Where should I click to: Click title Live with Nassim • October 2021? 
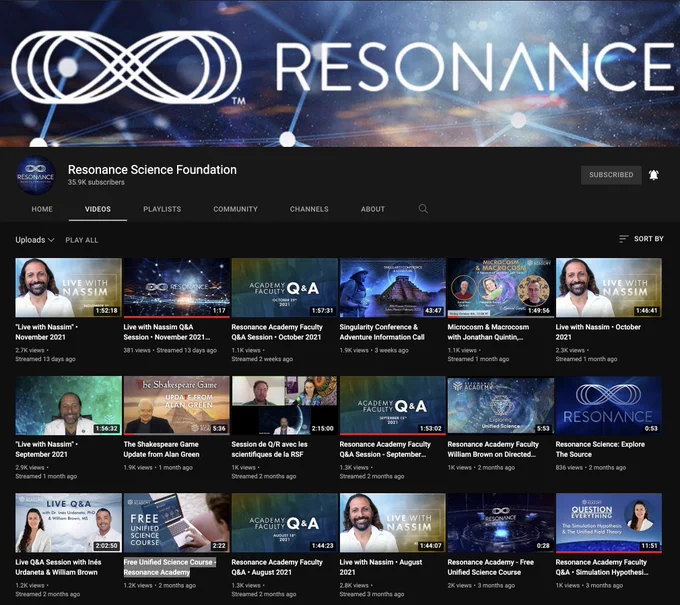coord(598,332)
